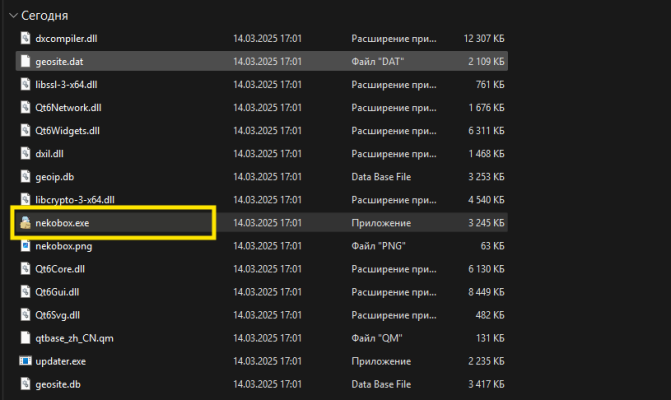This screenshot has width=671, height=400.
Task: Click the nekobox.exe application icon
Action: pyautogui.click(x=25, y=223)
